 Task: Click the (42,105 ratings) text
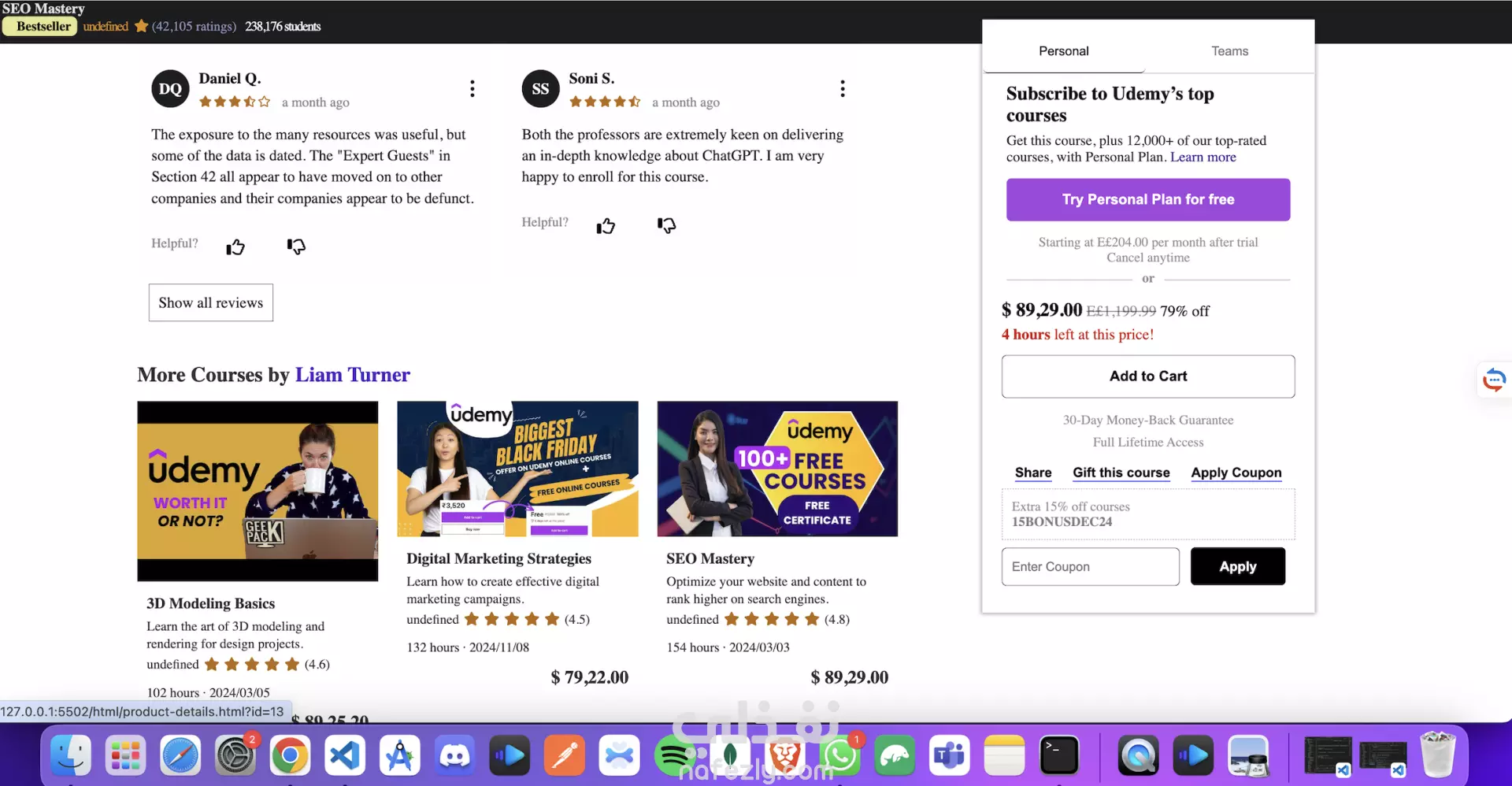tap(194, 26)
